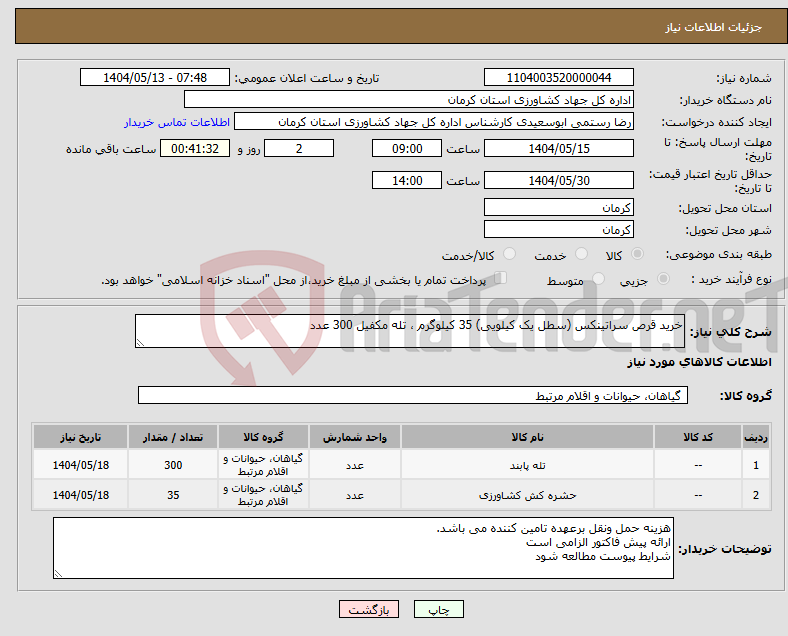Click the response deadline date 1404/05/15 field
788x636 pixels.
[x=559, y=148]
